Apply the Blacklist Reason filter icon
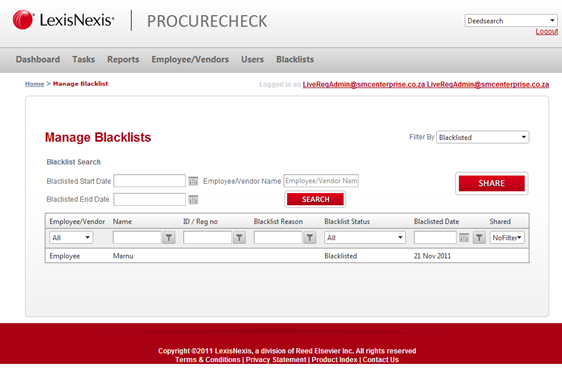Viewport: 562px width, 368px height. 310,238
